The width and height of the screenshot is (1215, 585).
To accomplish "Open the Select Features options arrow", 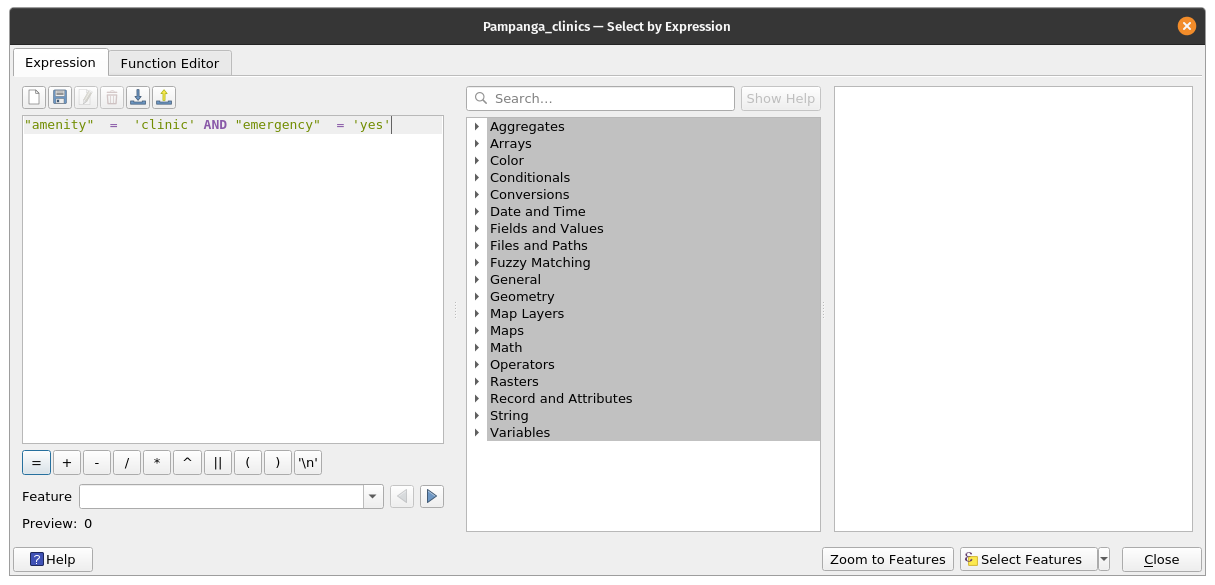I will coord(1104,559).
